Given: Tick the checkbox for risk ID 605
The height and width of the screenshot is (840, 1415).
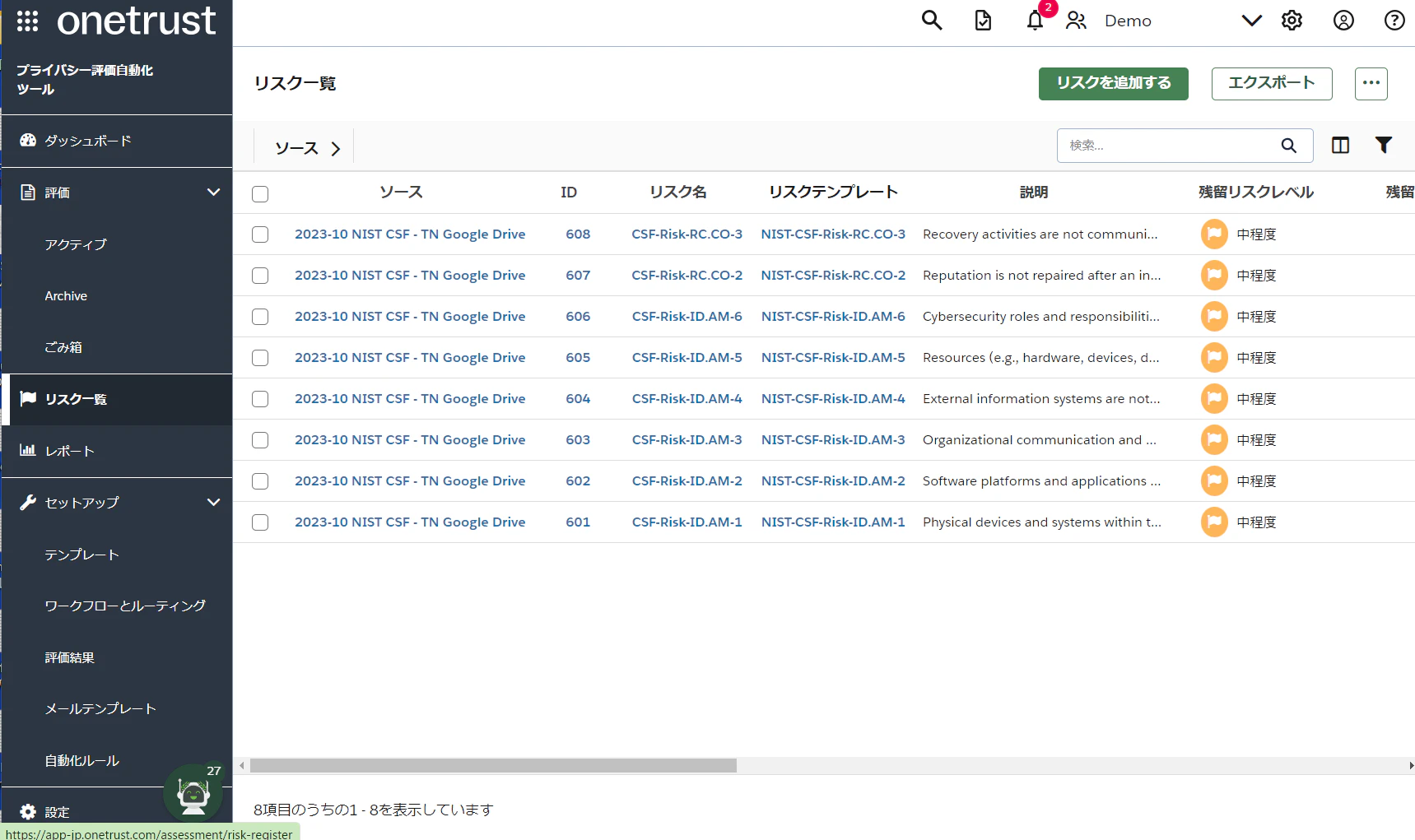Looking at the screenshot, I should coord(260,358).
